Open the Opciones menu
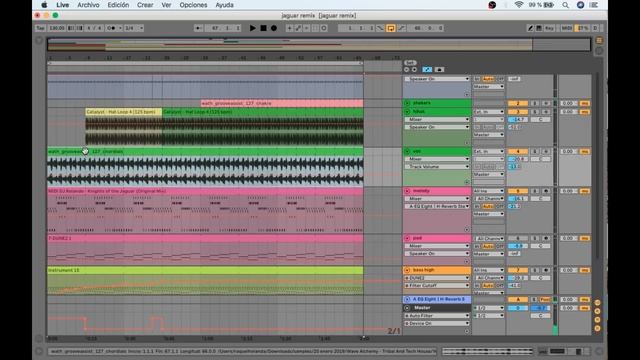640x360 pixels. coord(193,5)
